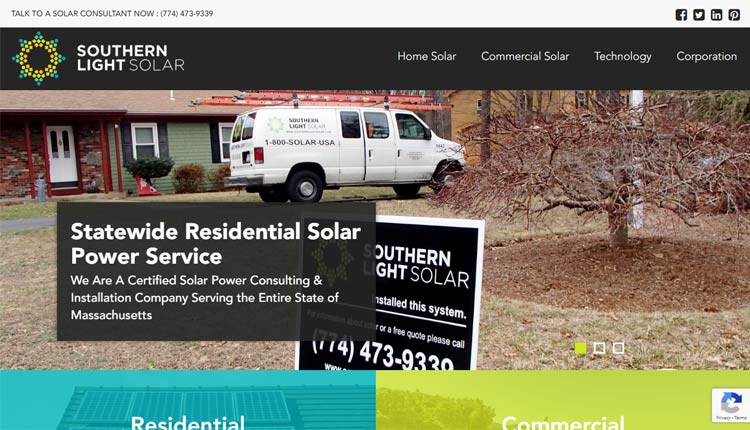Open the Facebook social icon
Viewport: 750px width, 430px height.
681,15
